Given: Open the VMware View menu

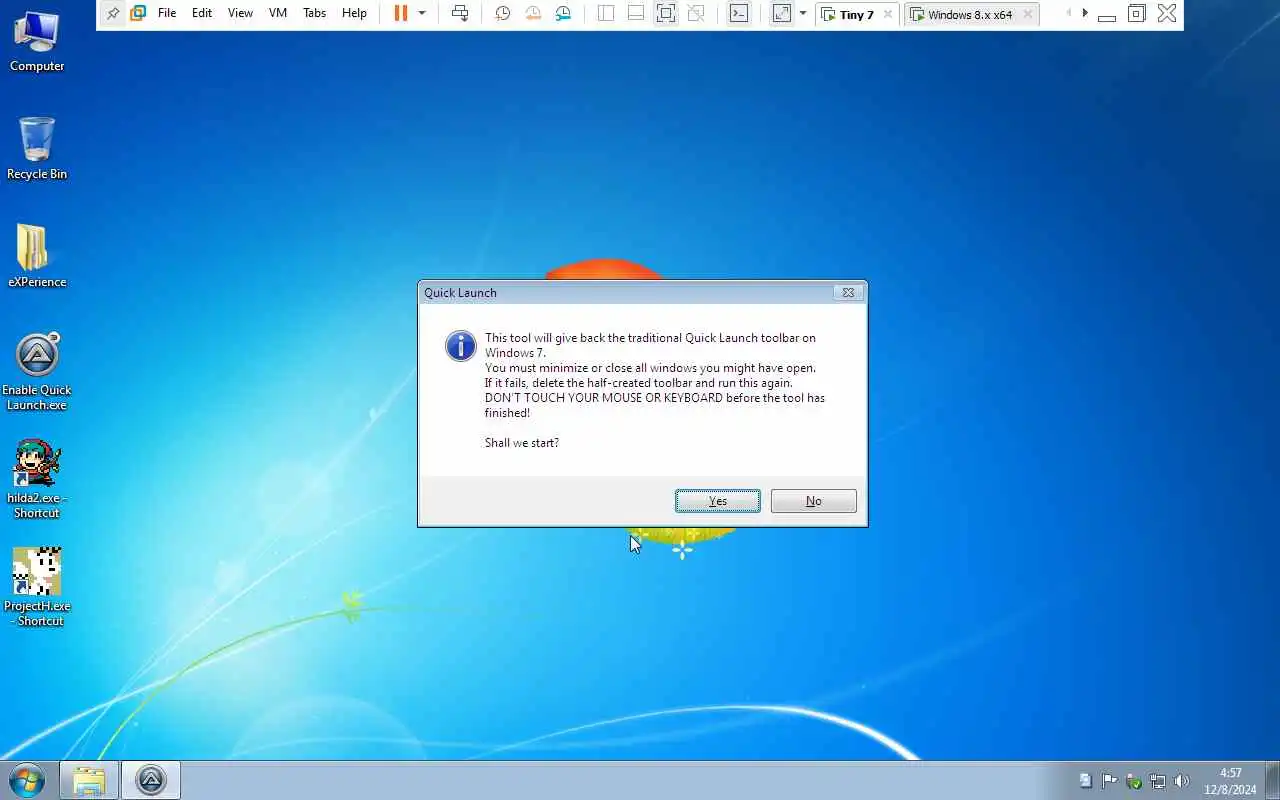Looking at the screenshot, I should (x=240, y=13).
